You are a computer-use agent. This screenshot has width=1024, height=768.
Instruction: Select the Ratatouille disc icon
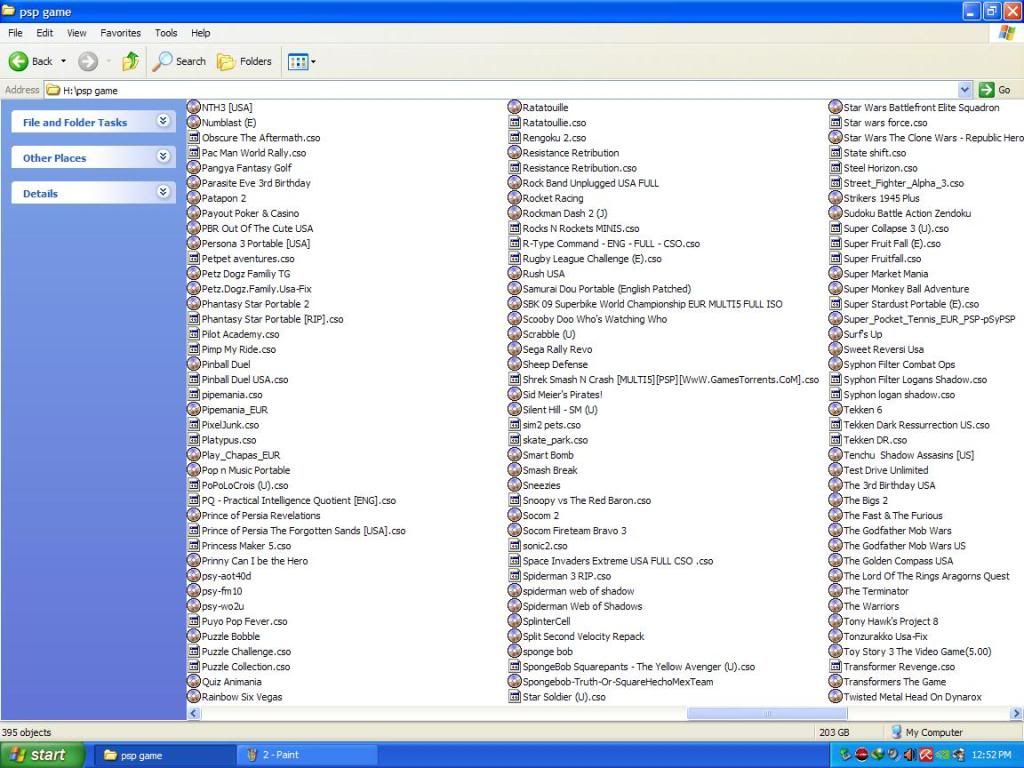point(514,106)
